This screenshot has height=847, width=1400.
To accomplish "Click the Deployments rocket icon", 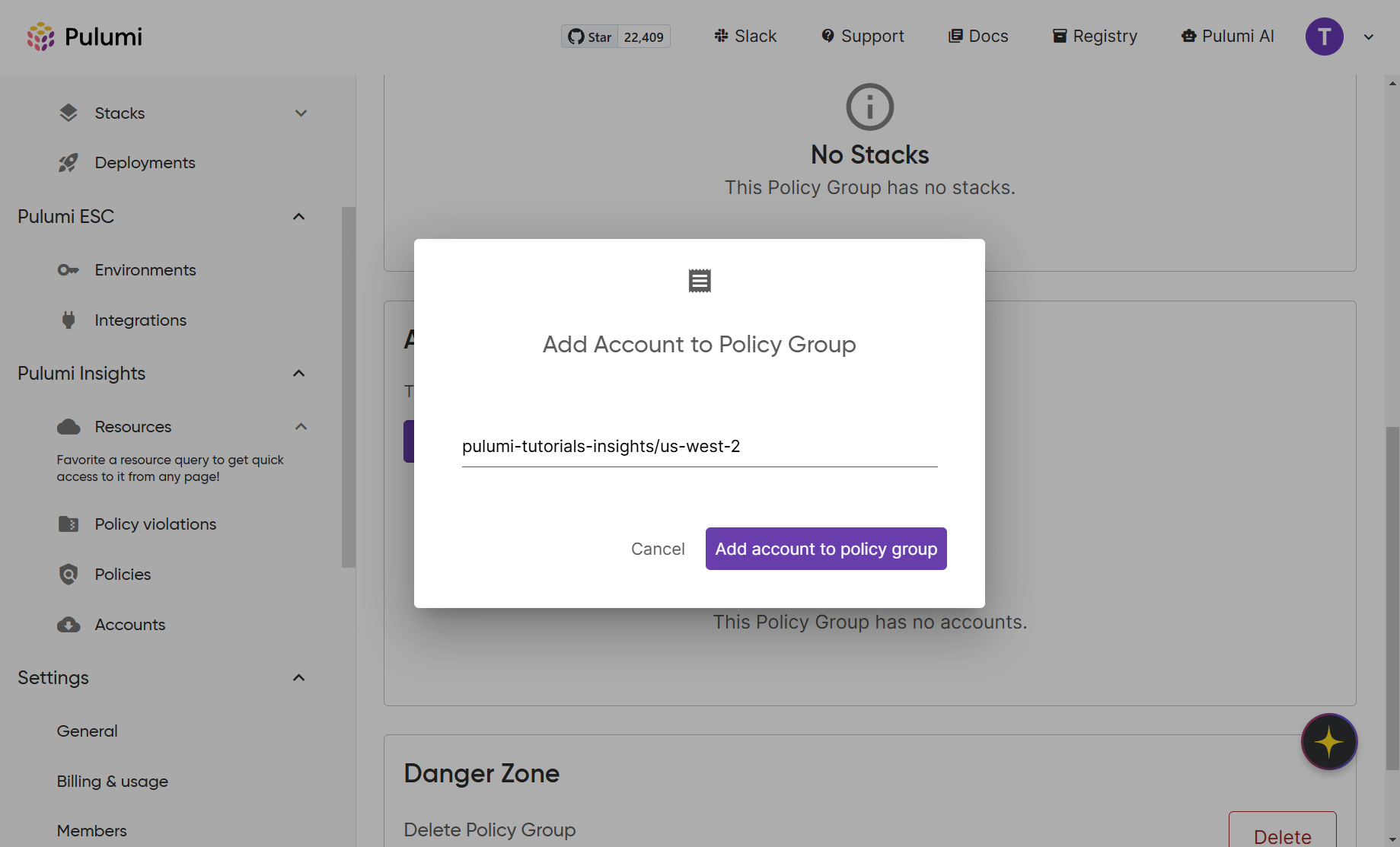I will [69, 163].
